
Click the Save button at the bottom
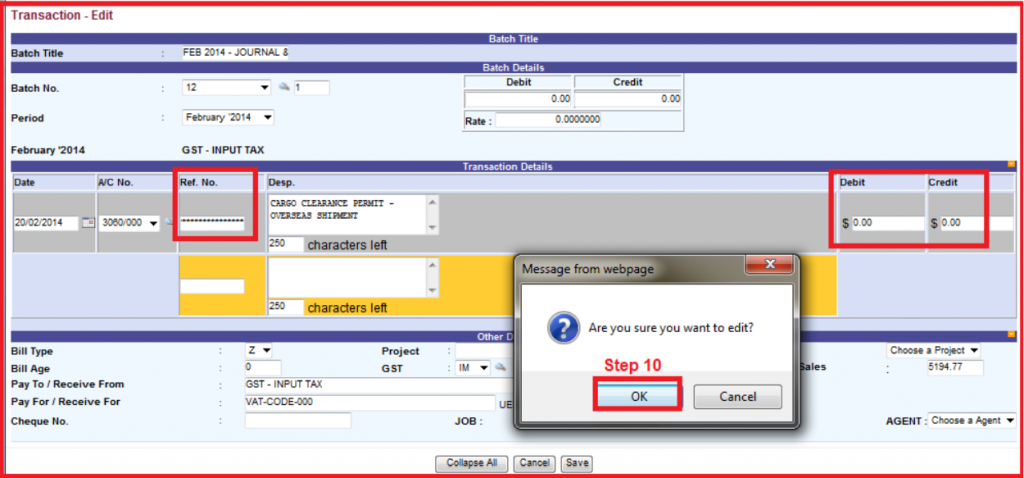click(576, 463)
